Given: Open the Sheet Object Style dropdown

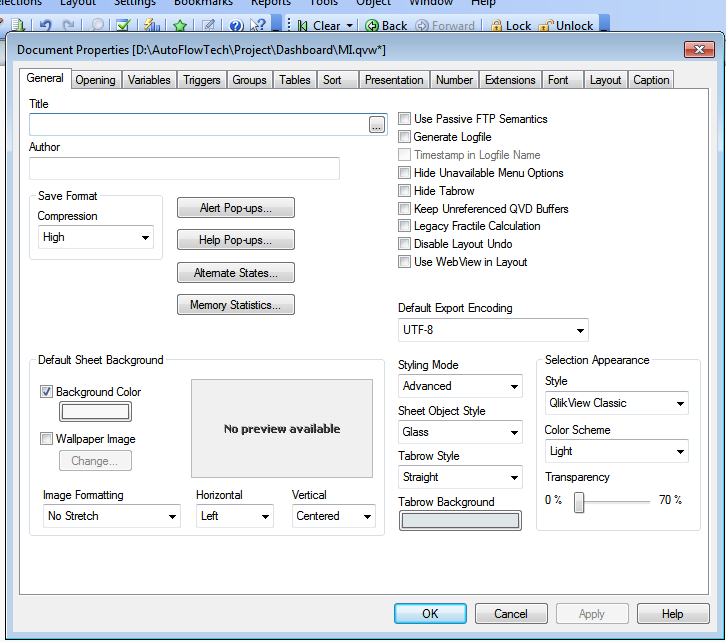Looking at the screenshot, I should [460, 432].
